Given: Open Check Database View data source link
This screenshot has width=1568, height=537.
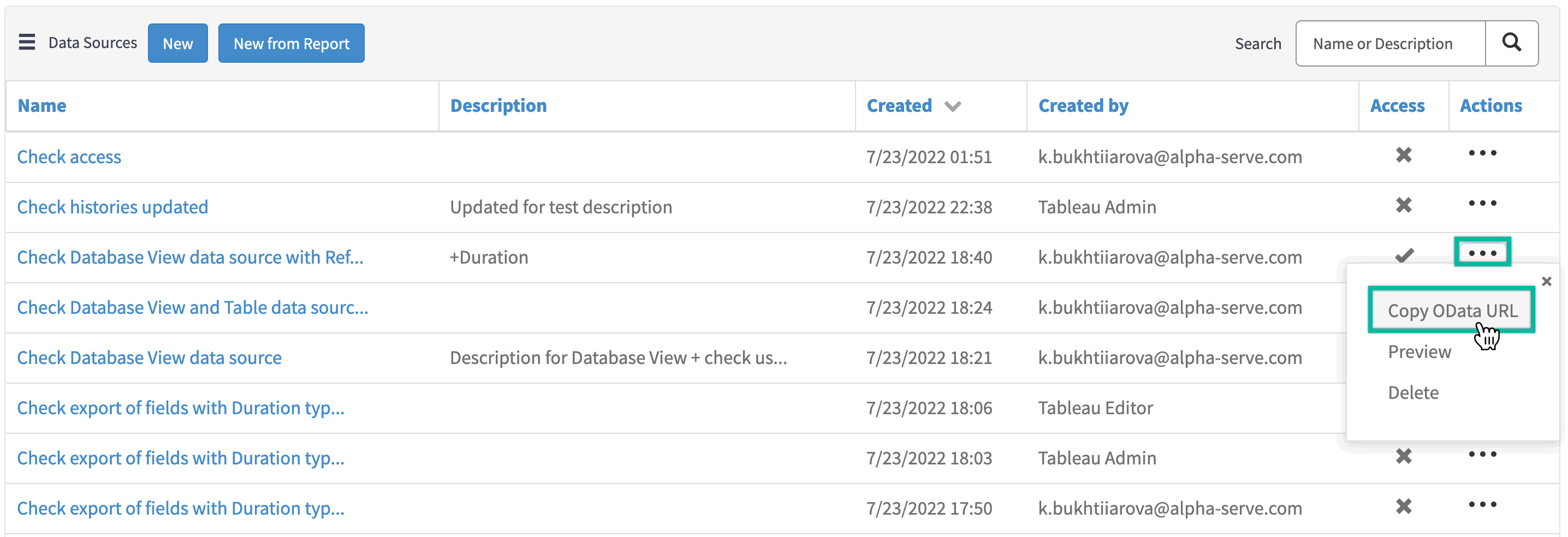Looking at the screenshot, I should pos(149,357).
